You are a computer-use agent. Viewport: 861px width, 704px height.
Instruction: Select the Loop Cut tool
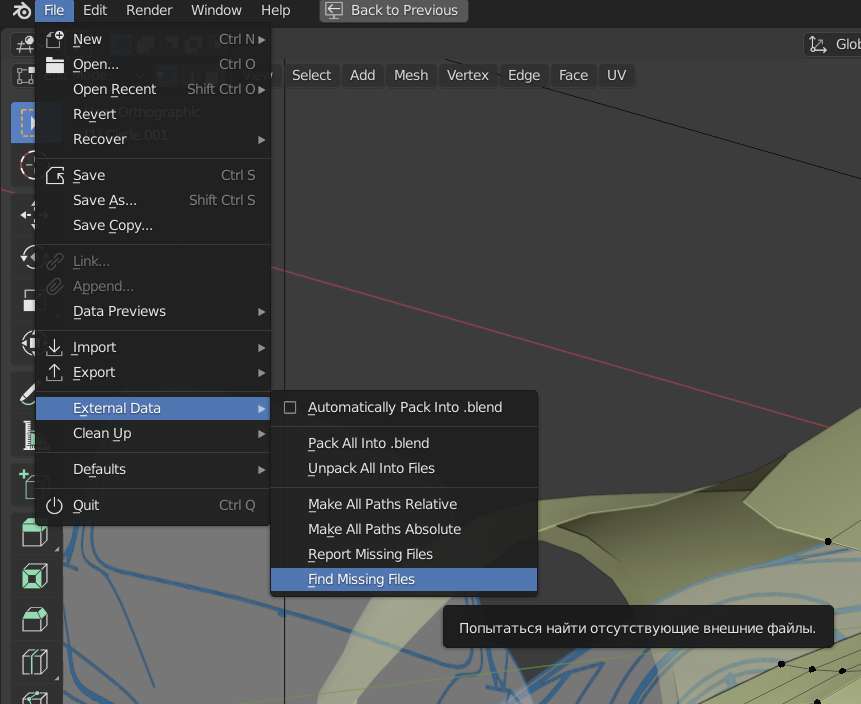(34, 662)
